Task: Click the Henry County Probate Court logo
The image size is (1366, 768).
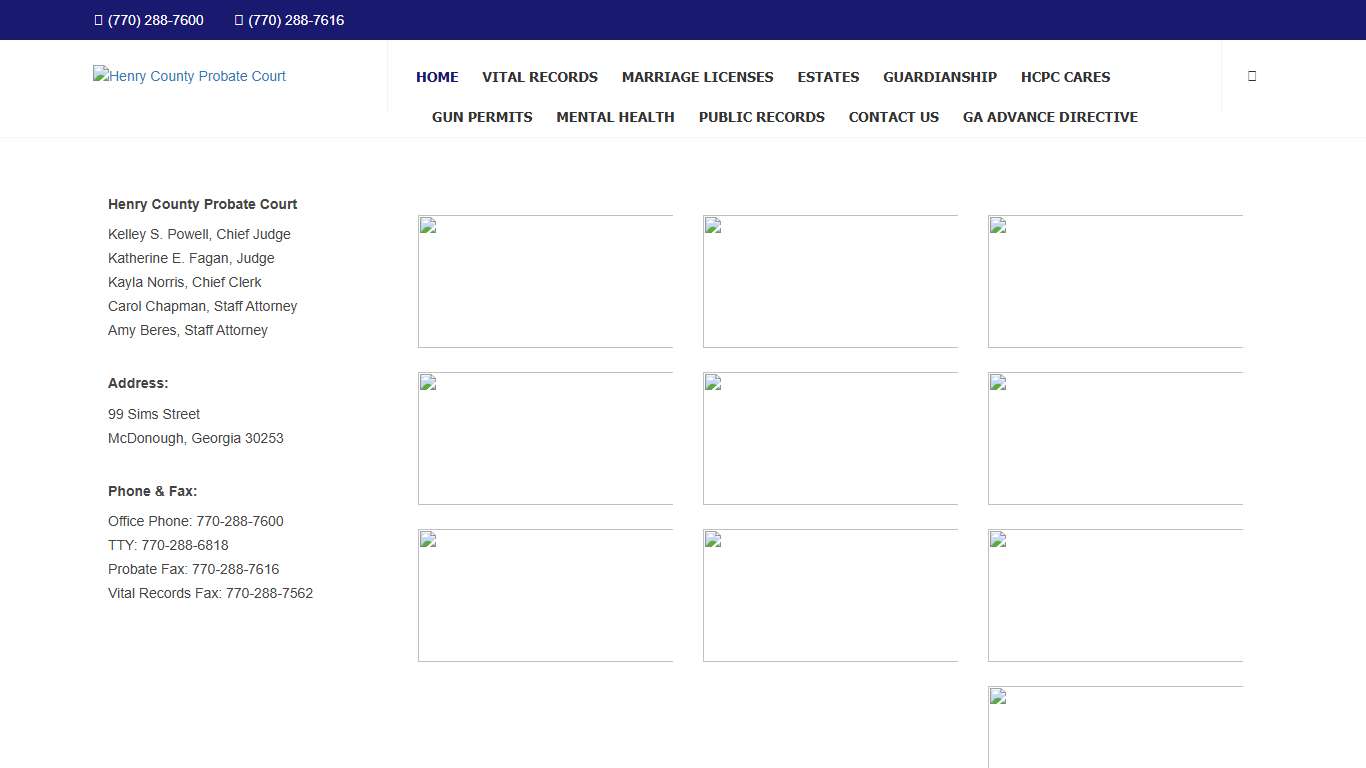Action: pyautogui.click(x=189, y=76)
